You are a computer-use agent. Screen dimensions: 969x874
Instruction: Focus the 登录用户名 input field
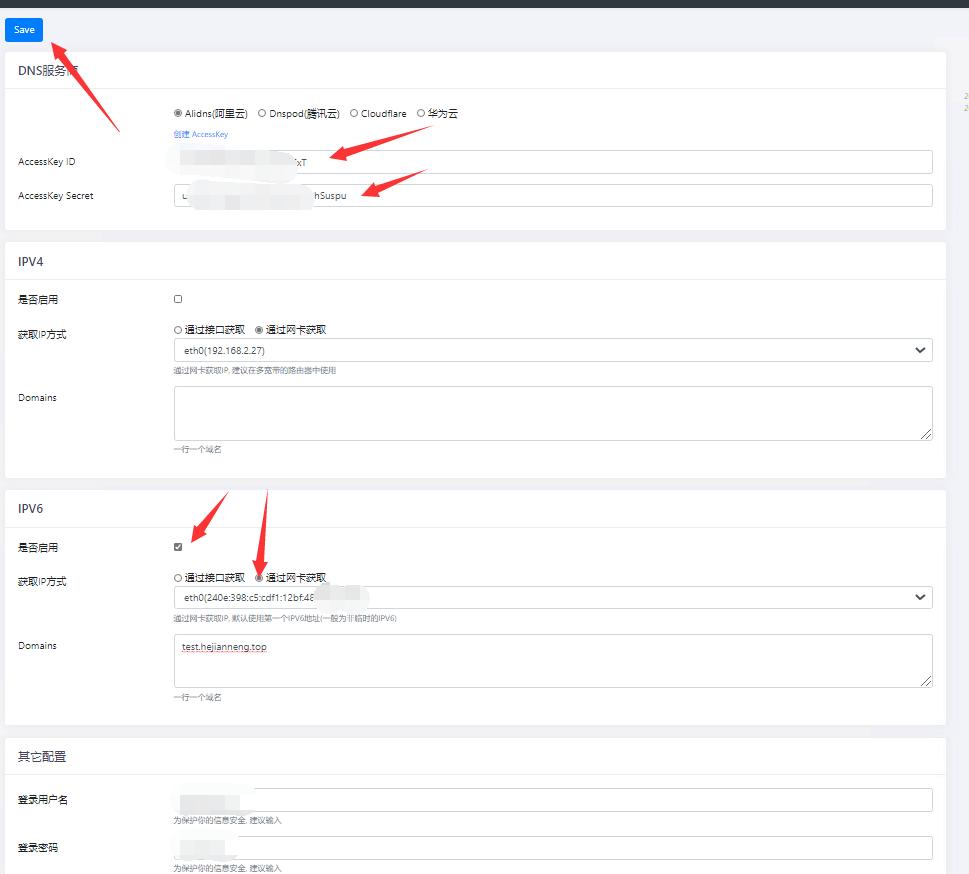tap(553, 800)
